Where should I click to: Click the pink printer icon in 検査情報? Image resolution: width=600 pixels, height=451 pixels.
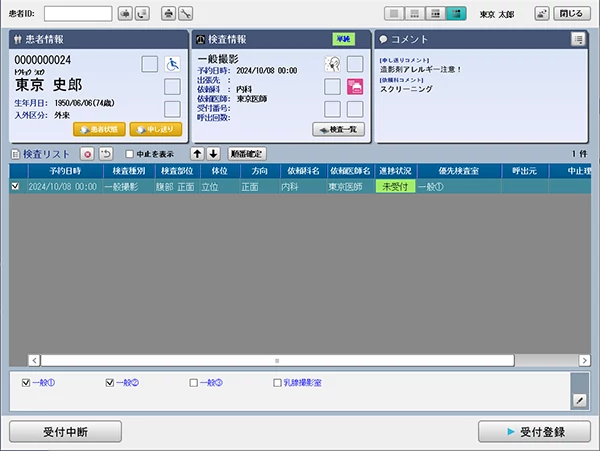pos(355,87)
